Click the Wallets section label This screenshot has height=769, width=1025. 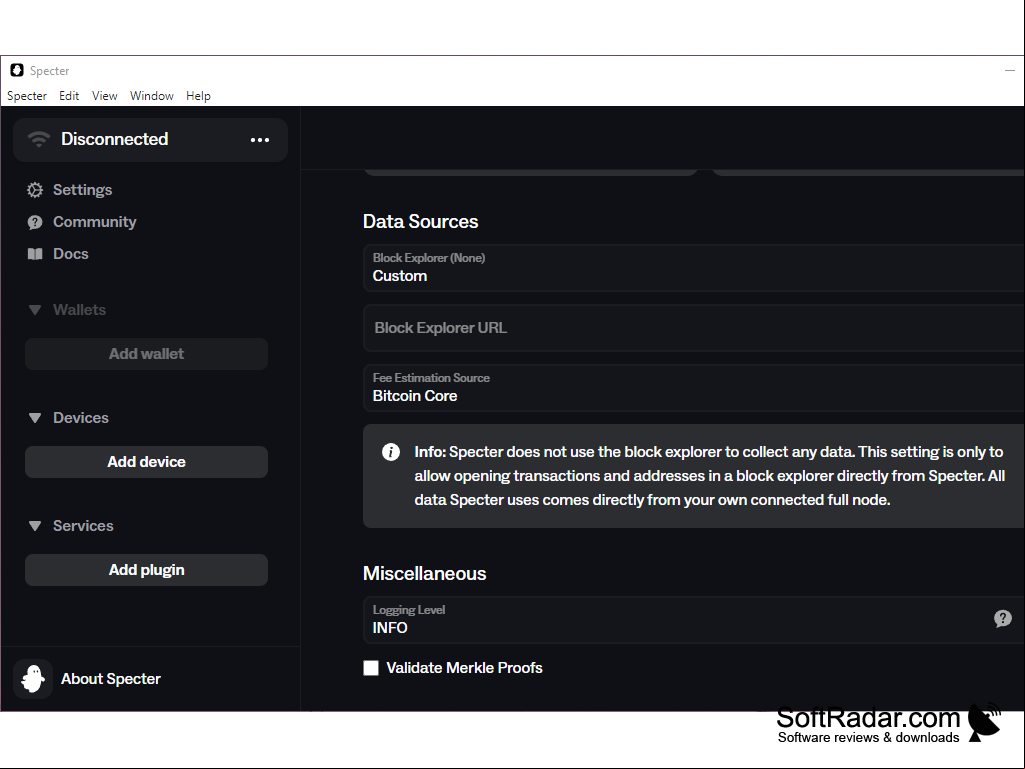[x=79, y=309]
